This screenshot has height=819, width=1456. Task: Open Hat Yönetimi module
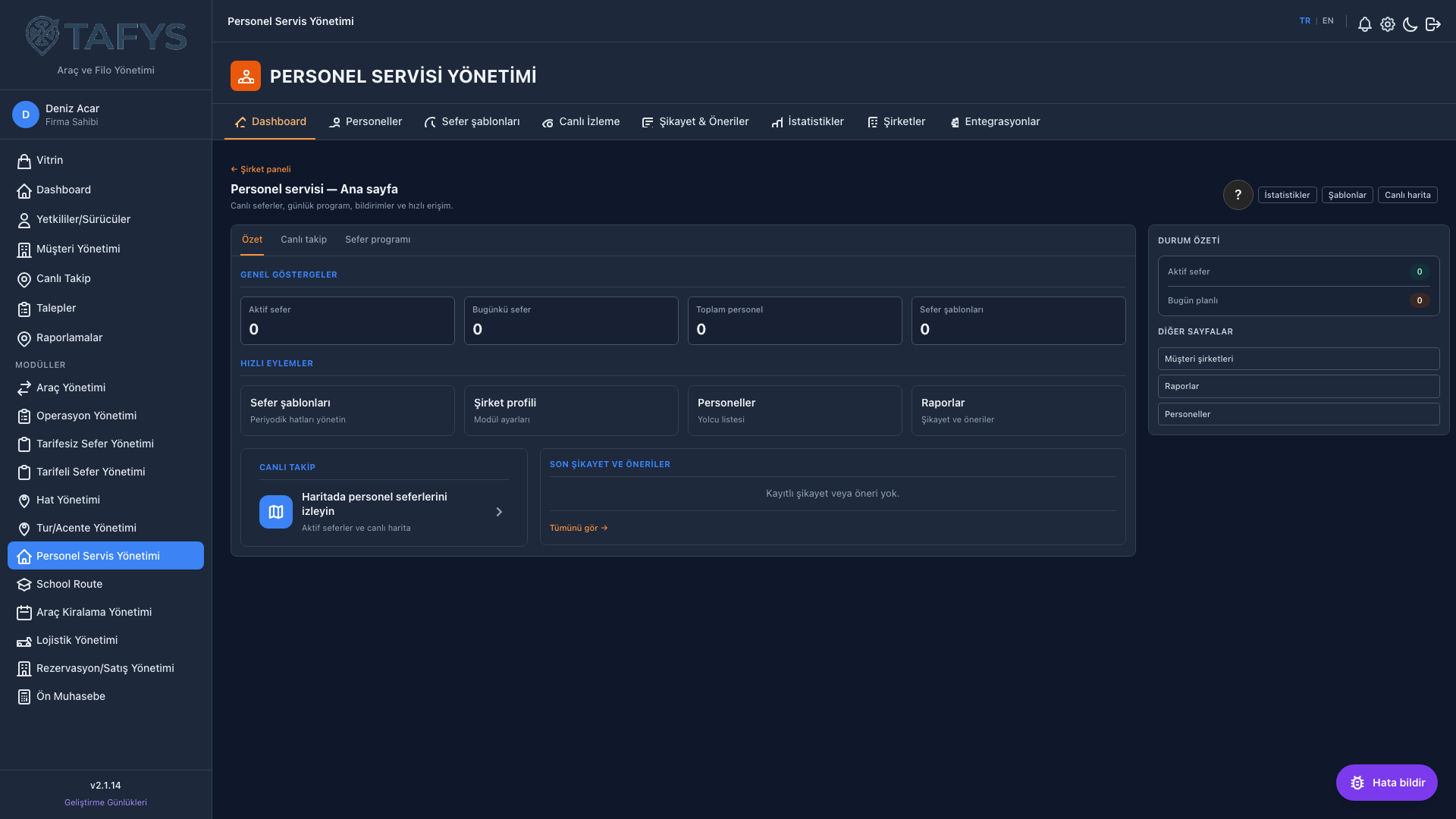(105, 500)
